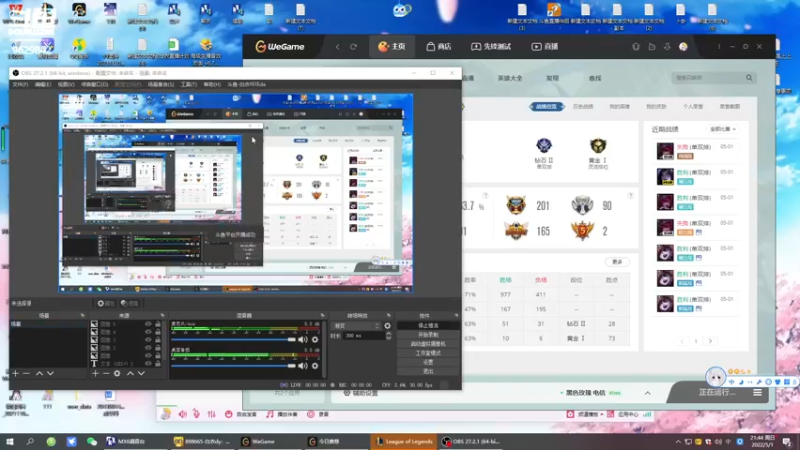Image resolution: width=800 pixels, height=450 pixels.
Task: Add a new OBS source with plus
Action: pyautogui.click(x=95, y=373)
